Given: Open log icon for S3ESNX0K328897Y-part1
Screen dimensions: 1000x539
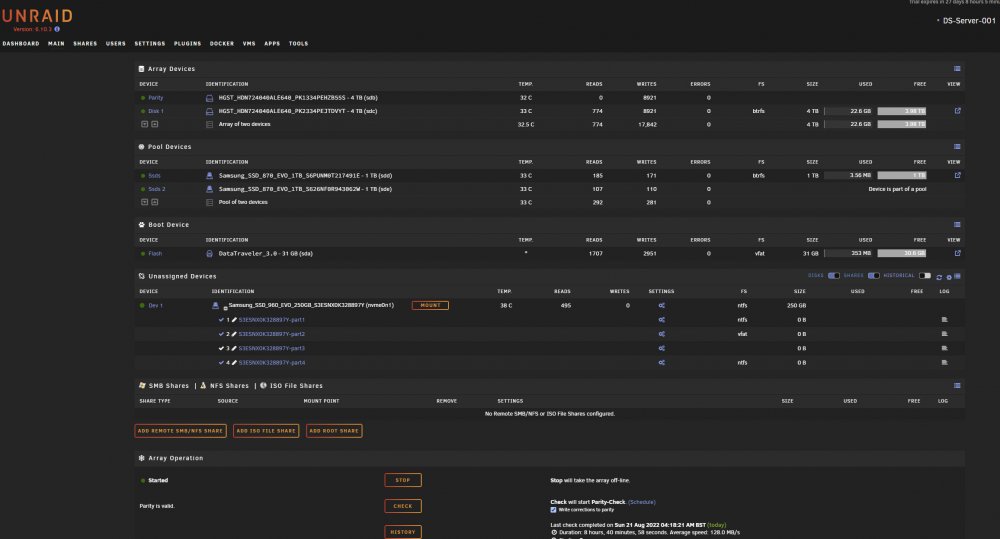Looking at the screenshot, I should point(945,320).
